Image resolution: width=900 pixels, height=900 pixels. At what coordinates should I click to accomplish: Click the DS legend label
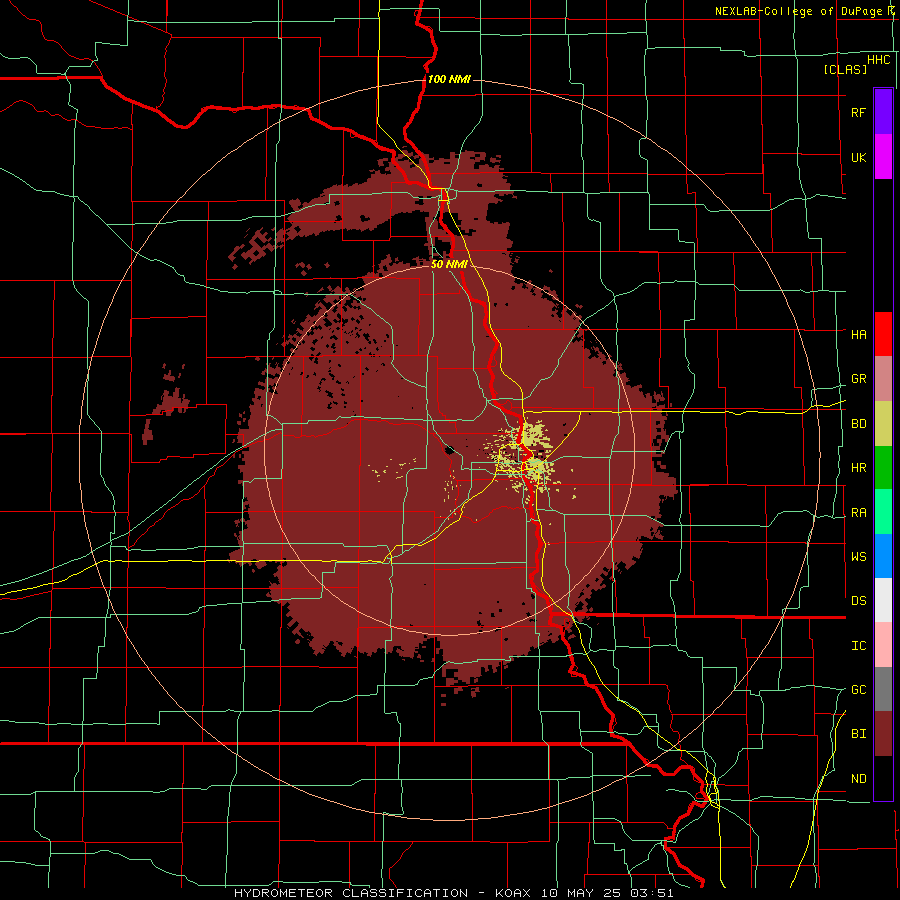(858, 600)
